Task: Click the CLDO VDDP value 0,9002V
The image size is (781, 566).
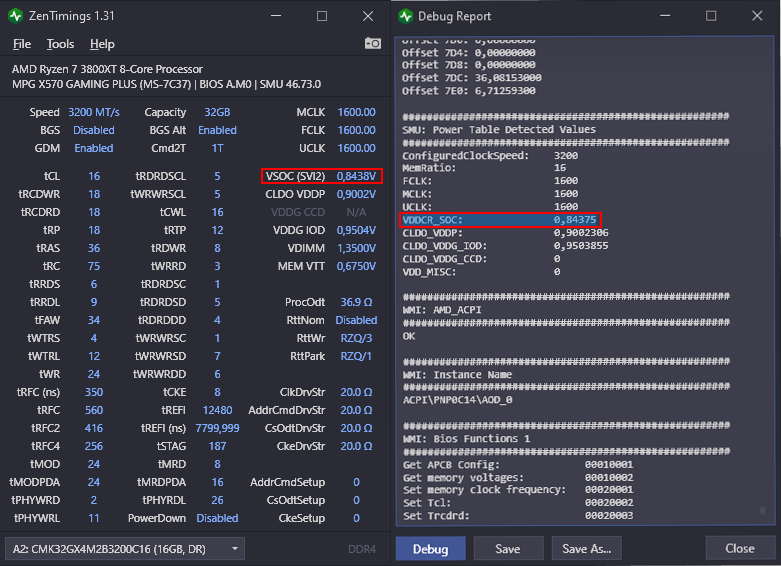Action: (356, 194)
